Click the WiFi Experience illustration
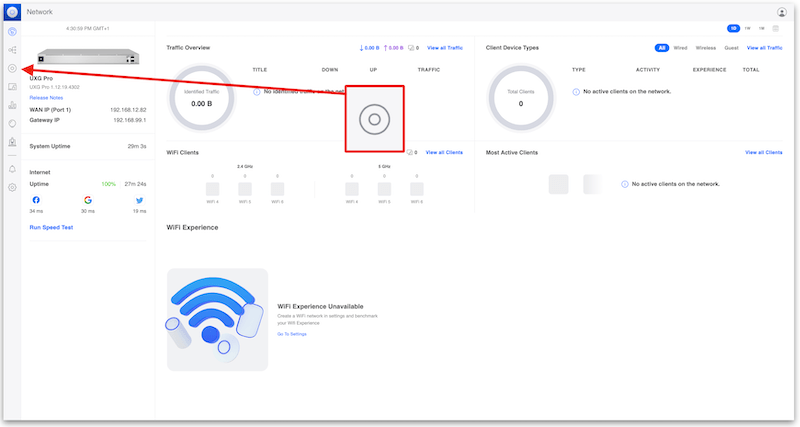Image resolution: width=800 pixels, height=427 pixels. point(217,320)
